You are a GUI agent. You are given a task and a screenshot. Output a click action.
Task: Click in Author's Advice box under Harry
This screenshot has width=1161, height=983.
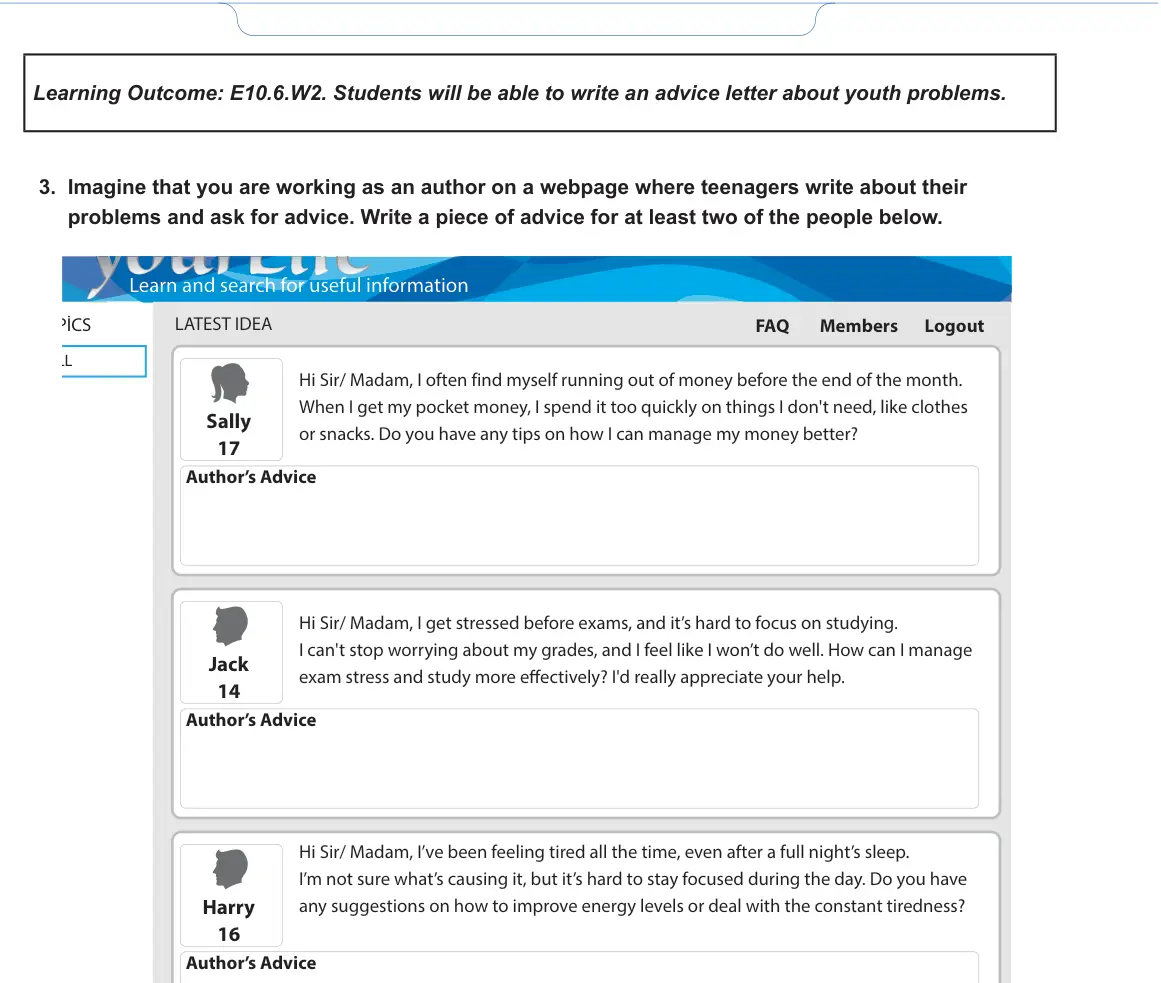pyautogui.click(x=579, y=967)
